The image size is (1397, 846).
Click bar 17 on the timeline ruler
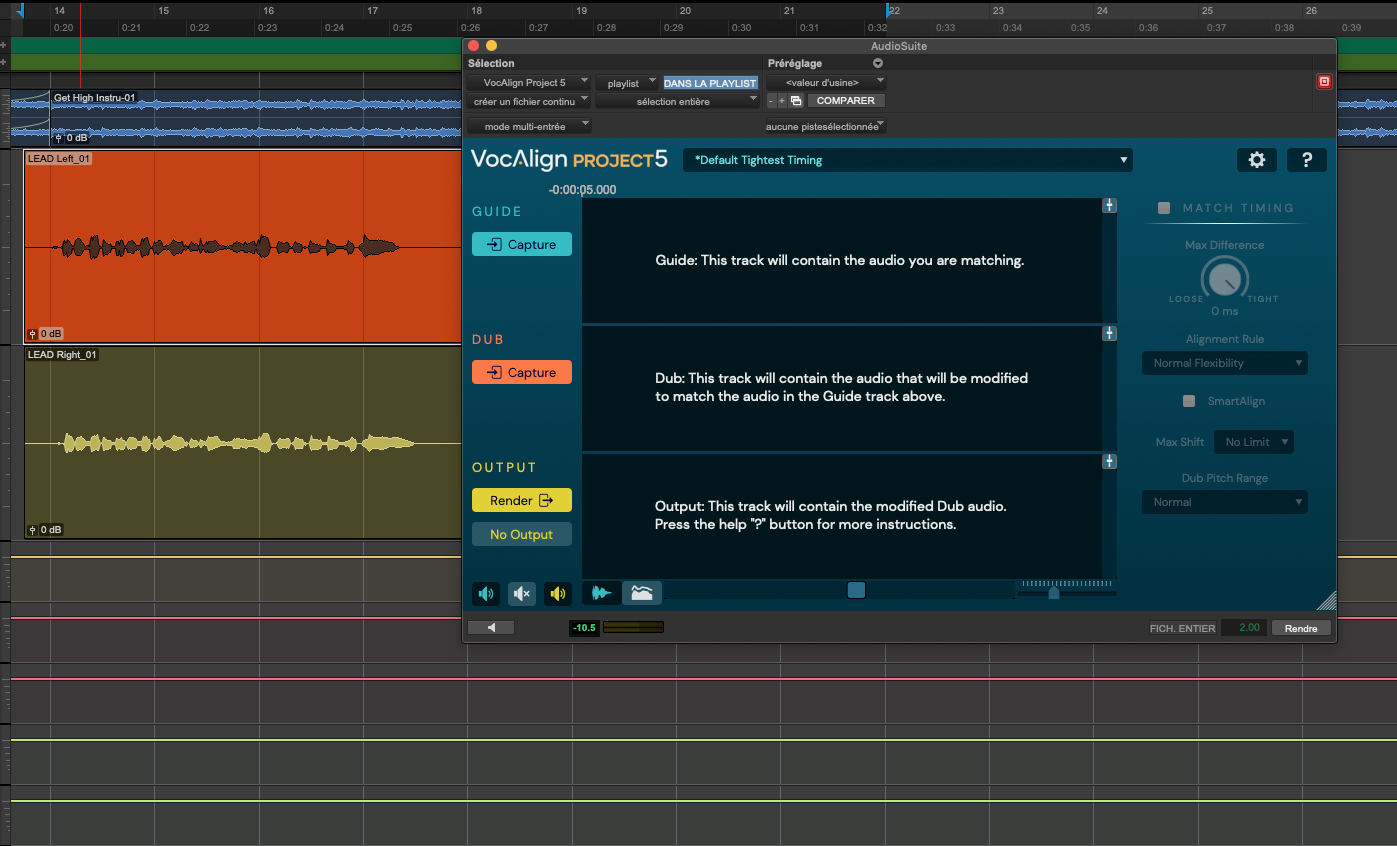(x=373, y=10)
